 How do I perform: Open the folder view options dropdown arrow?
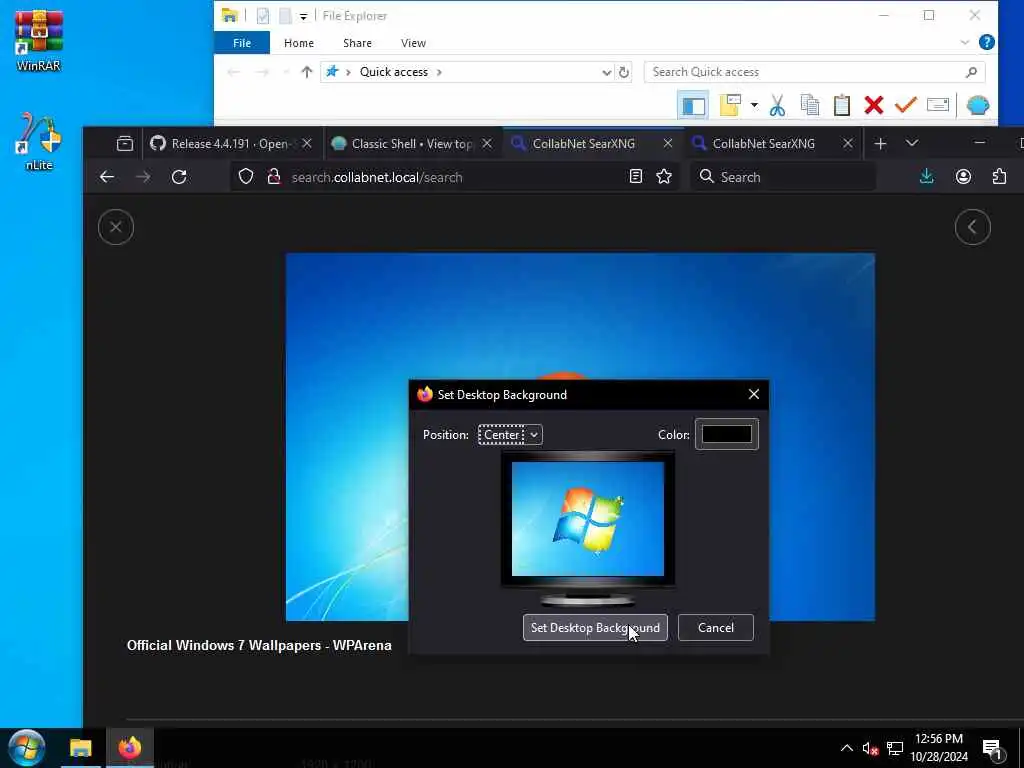[x=754, y=105]
